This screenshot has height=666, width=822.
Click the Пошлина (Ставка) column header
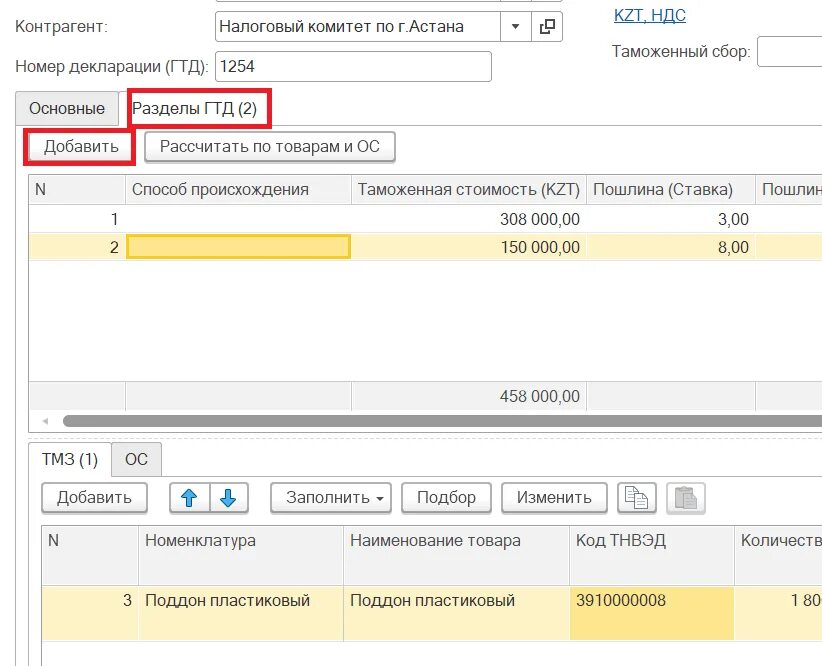point(670,189)
